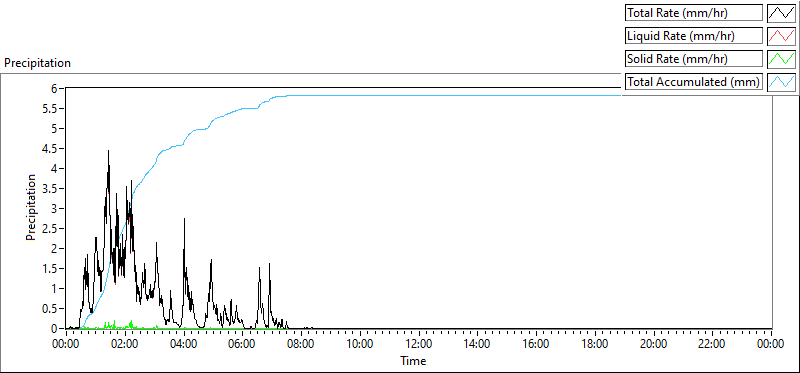Click the 14:00 time axis label

(x=477, y=344)
